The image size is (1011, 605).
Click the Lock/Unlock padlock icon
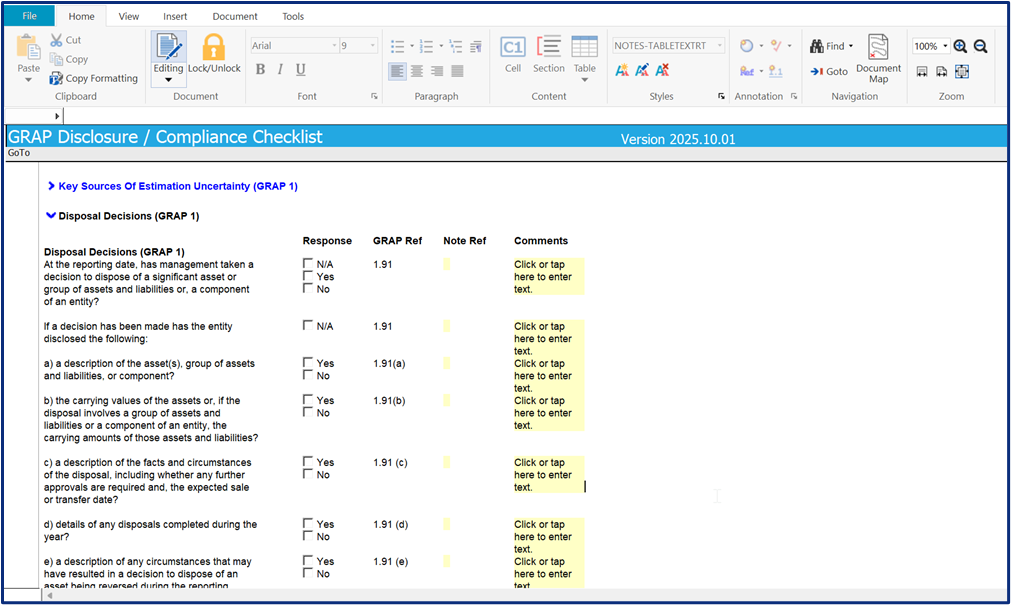pyautogui.click(x=214, y=48)
